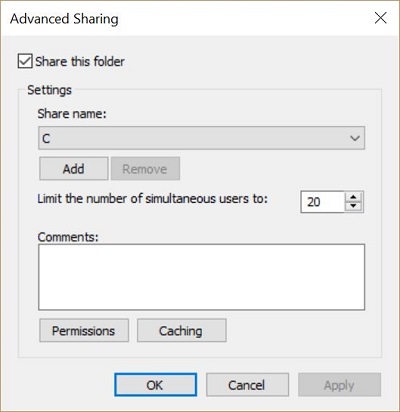Click inside the Comments text box
Image resolution: width=400 pixels, height=412 pixels.
201,277
